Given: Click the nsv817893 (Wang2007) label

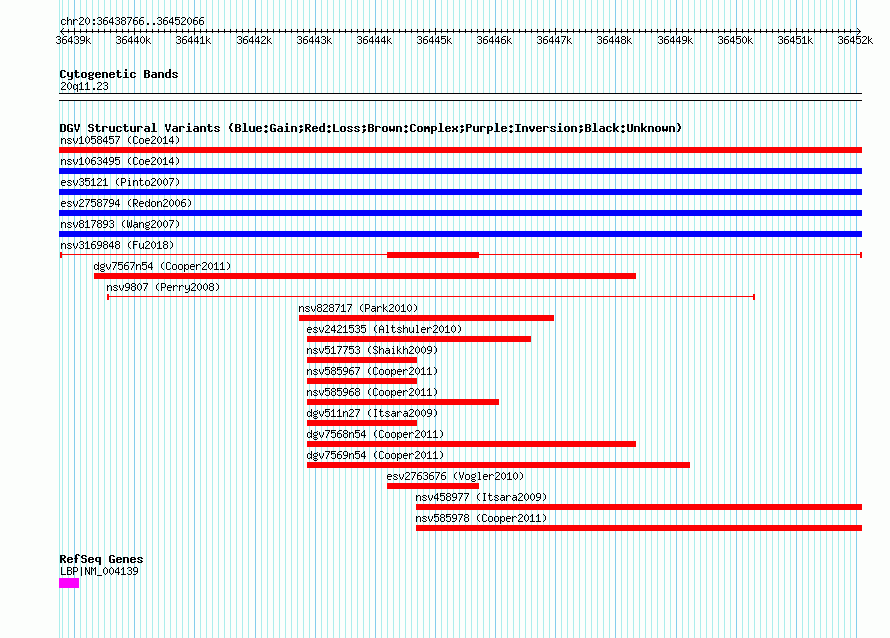Looking at the screenshot, I should 120,224.
